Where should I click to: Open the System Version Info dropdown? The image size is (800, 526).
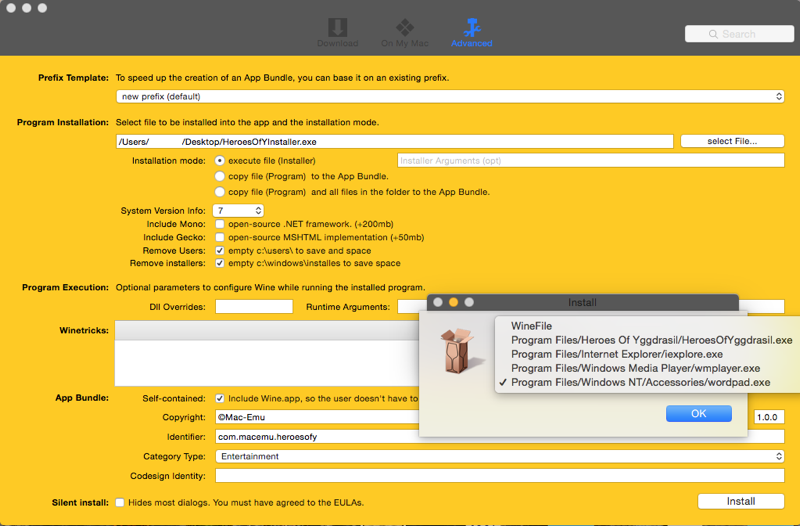tap(238, 211)
